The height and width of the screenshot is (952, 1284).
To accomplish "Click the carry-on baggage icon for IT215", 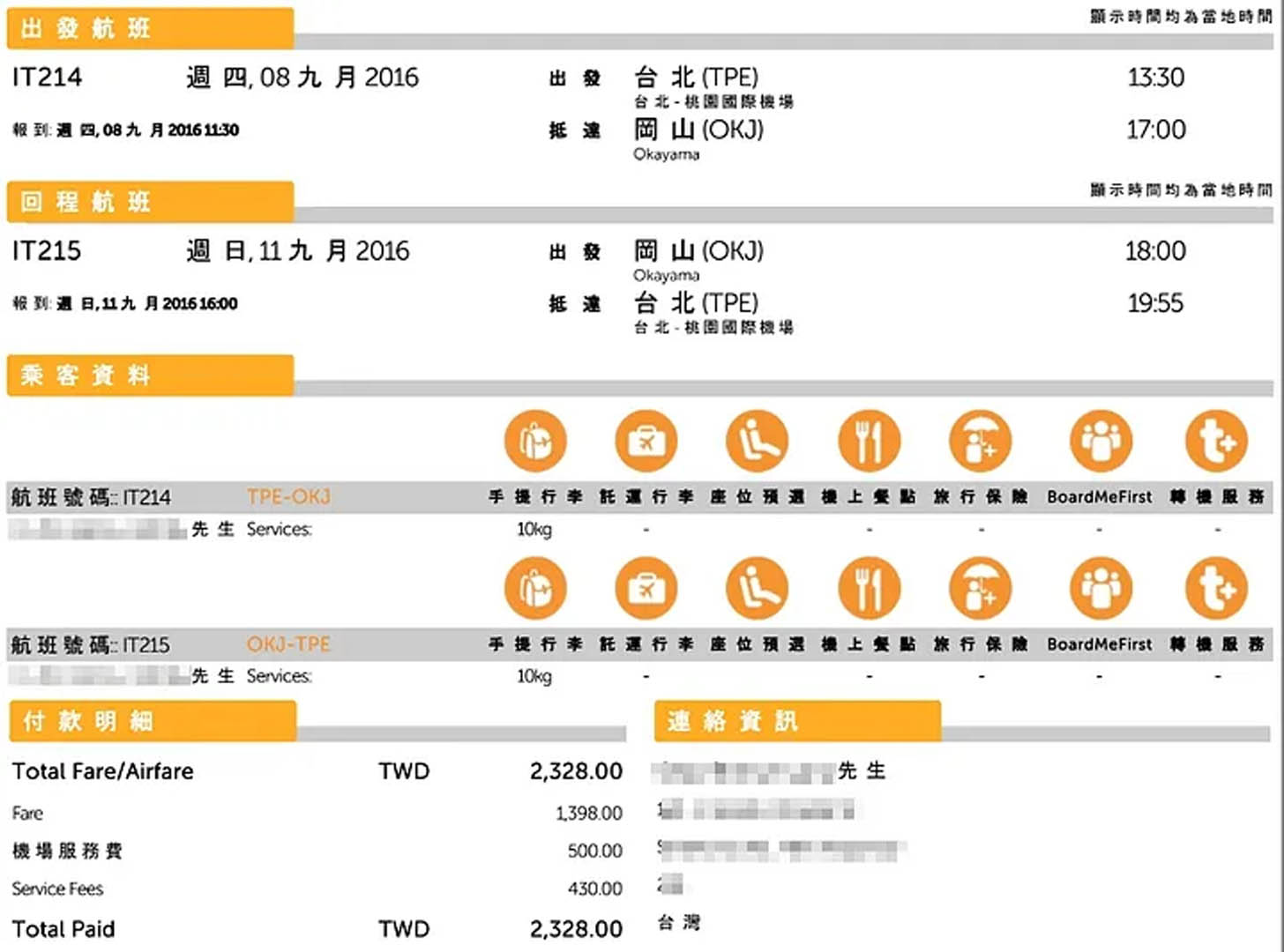I will [x=535, y=588].
